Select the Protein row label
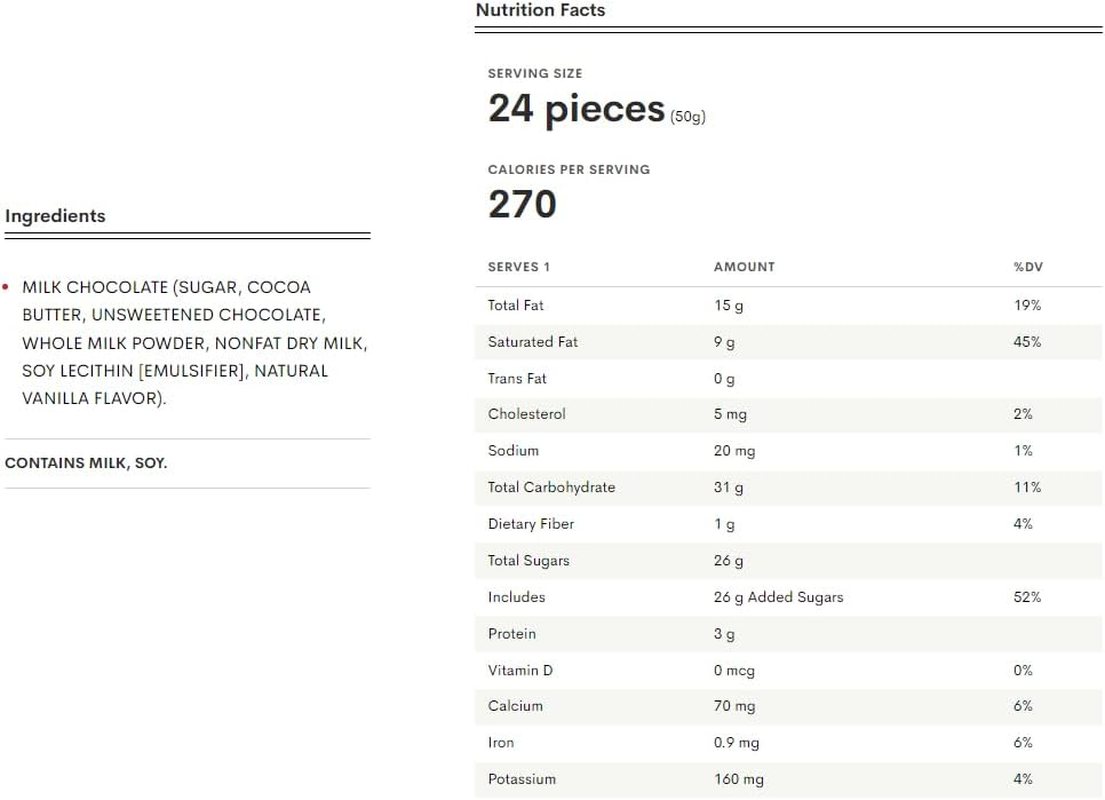 click(x=512, y=634)
